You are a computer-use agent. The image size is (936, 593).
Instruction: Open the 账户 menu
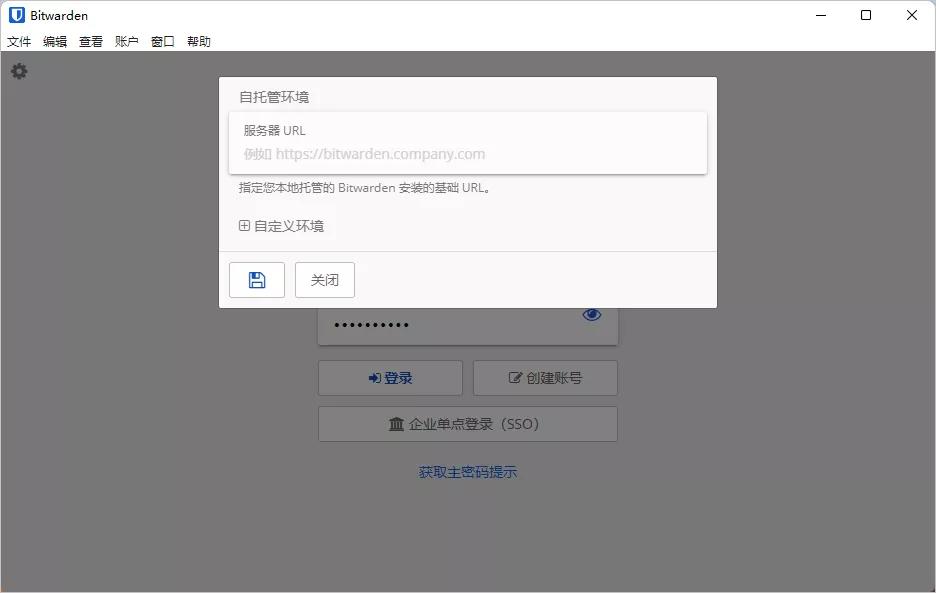click(x=126, y=41)
